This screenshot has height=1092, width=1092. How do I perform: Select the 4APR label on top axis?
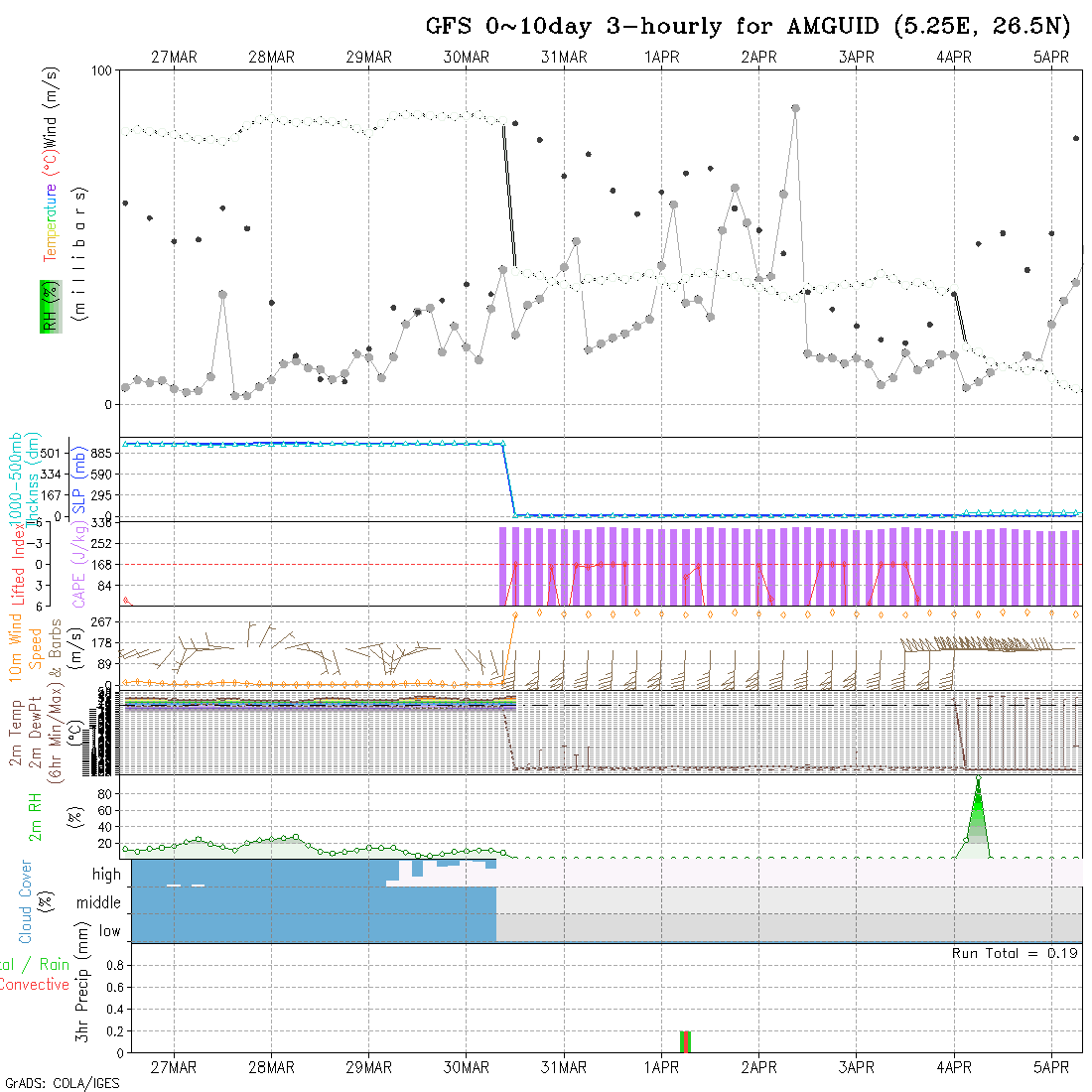click(x=953, y=58)
